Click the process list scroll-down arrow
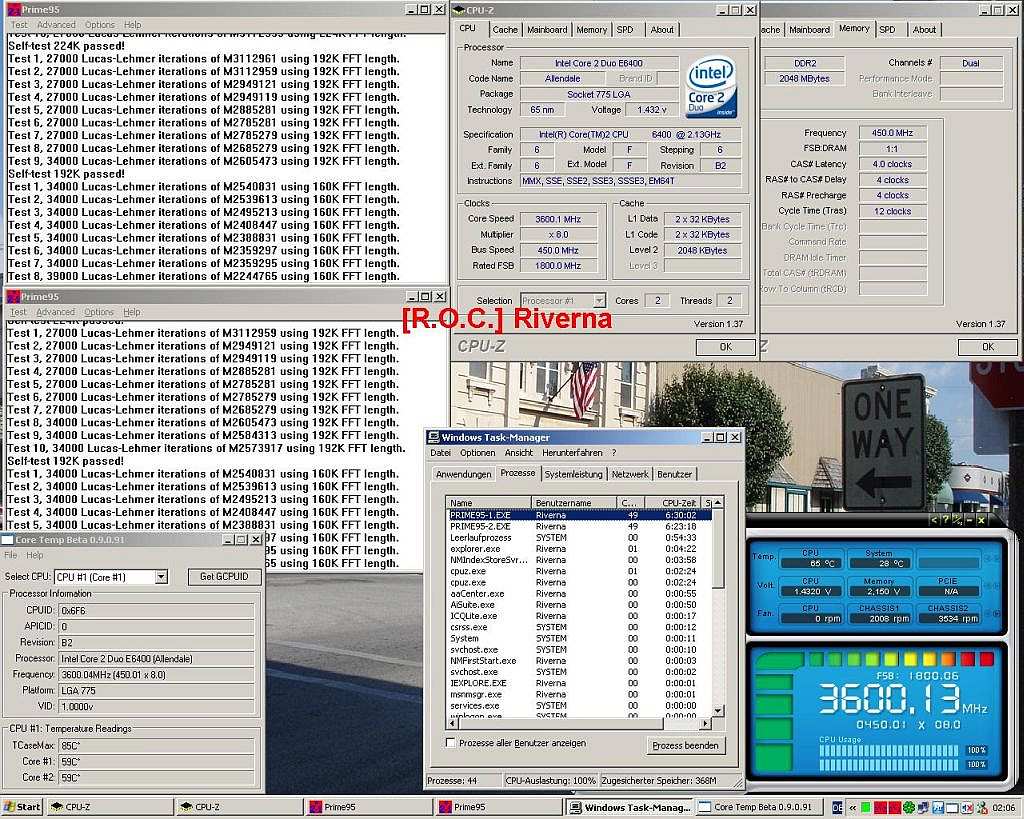This screenshot has width=1024, height=819. point(718,711)
